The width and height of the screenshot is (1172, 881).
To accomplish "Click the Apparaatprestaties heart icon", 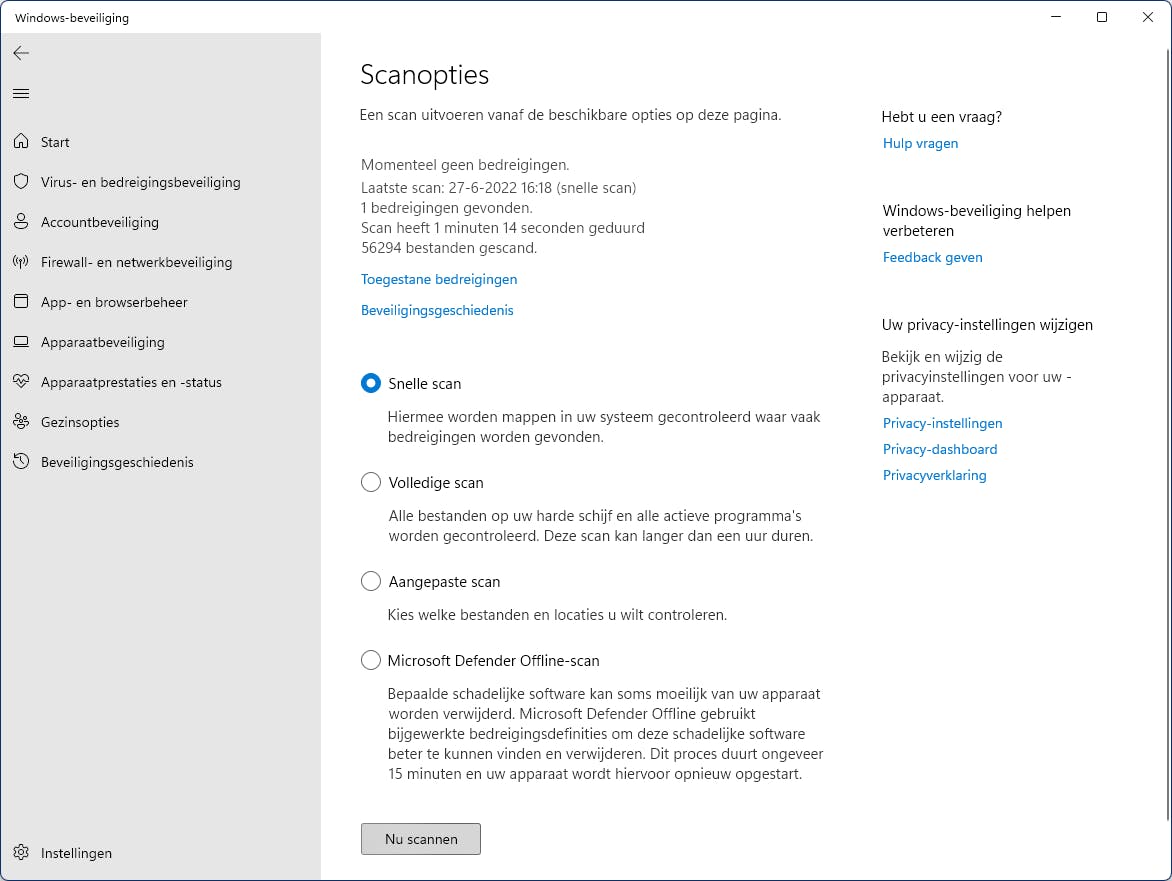I will pyautogui.click(x=21, y=382).
